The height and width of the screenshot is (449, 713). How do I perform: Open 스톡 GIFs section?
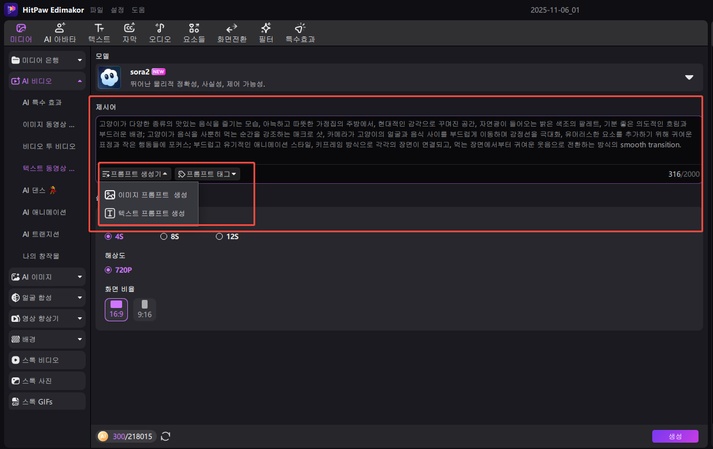(47, 402)
